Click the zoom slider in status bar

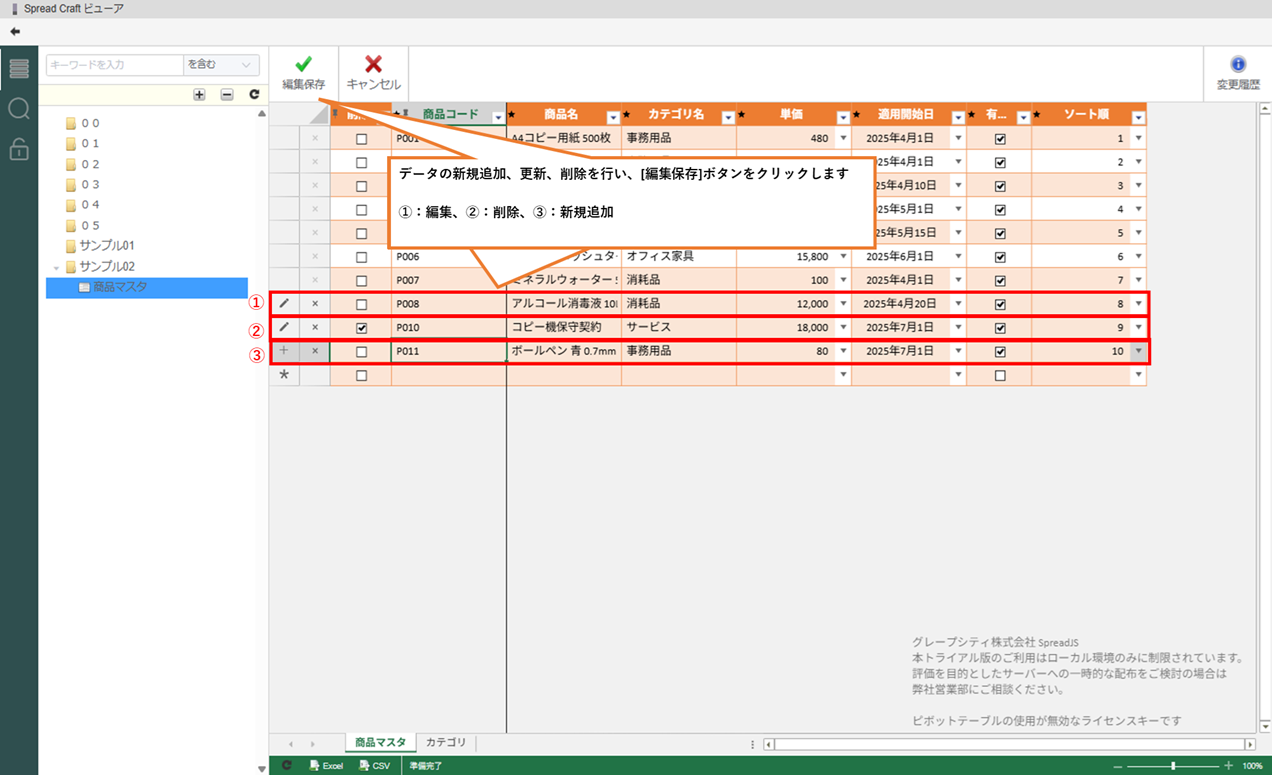coord(1173,765)
